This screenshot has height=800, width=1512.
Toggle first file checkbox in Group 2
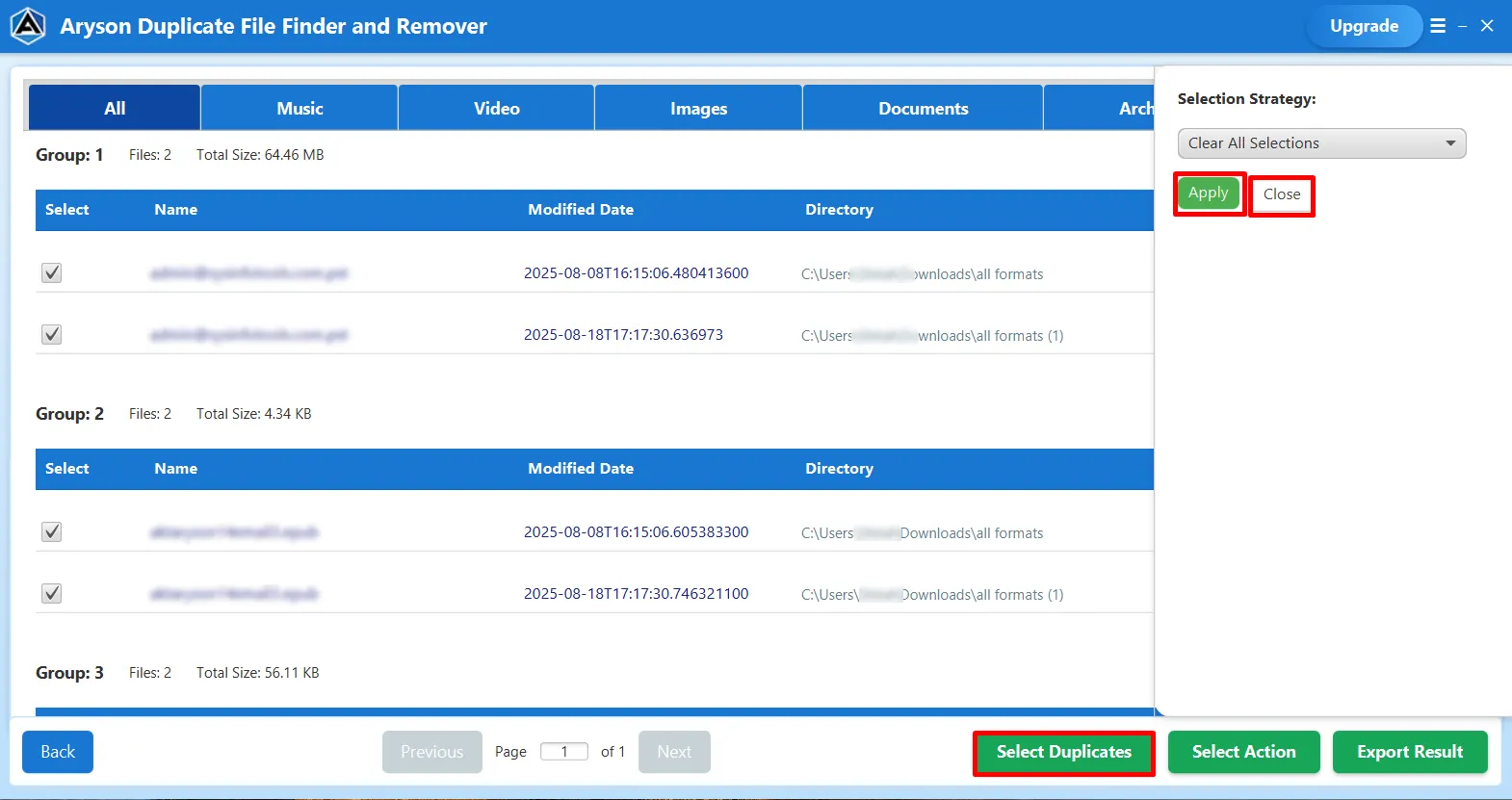(x=52, y=532)
